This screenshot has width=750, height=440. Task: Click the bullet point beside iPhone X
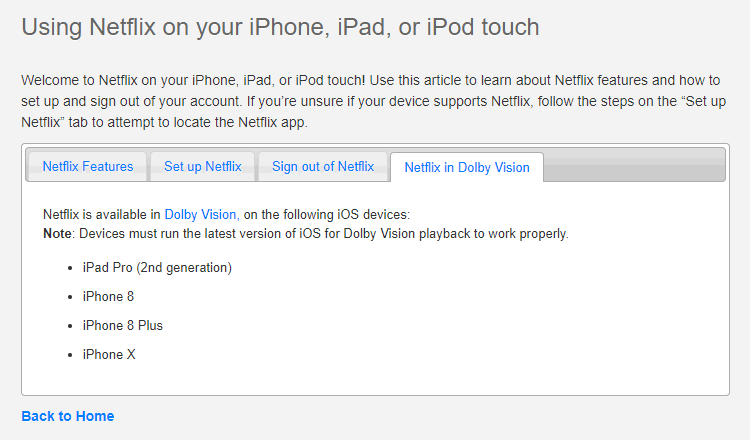(x=71, y=356)
